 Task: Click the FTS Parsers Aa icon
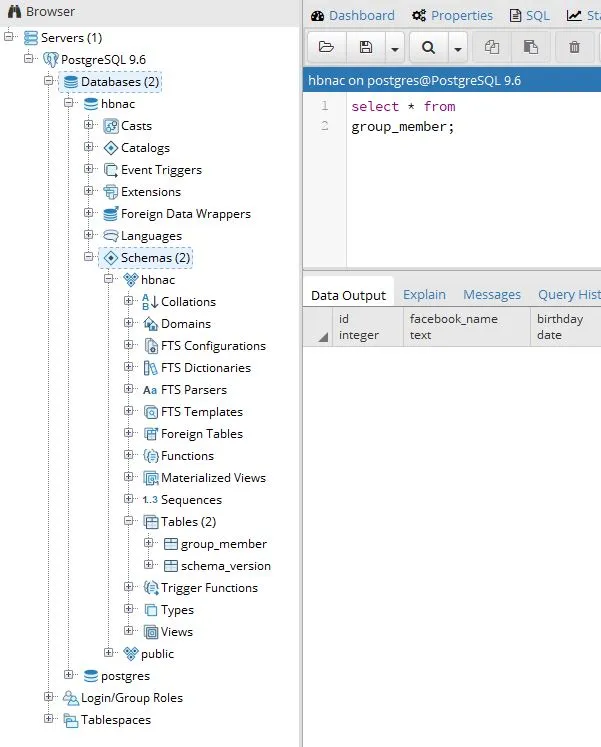pos(150,390)
